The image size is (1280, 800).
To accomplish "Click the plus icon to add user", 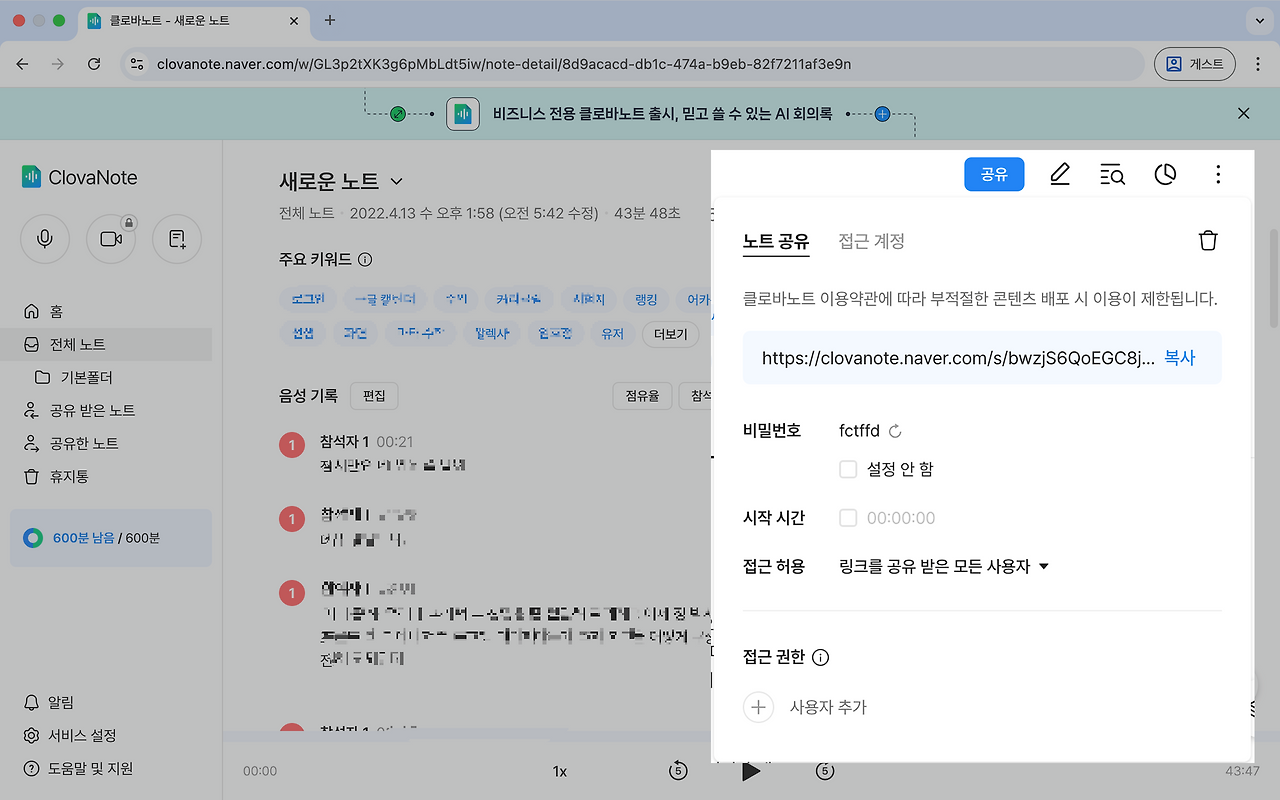I will pos(758,707).
